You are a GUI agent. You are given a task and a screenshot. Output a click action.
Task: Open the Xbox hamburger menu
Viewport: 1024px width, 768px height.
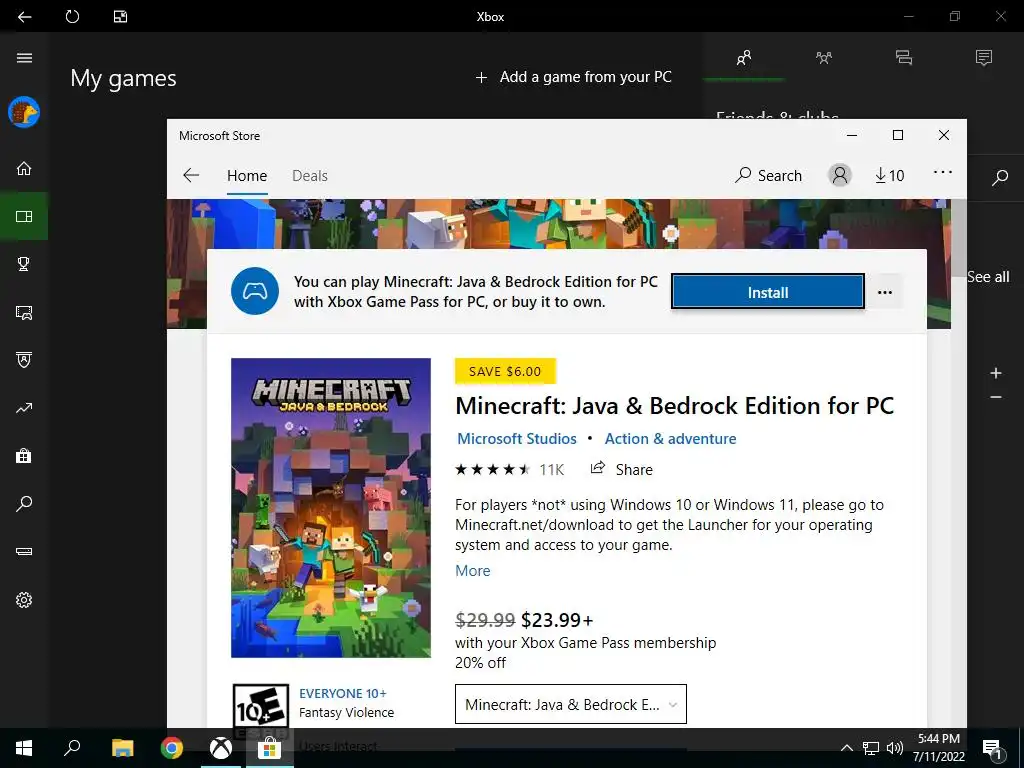24,58
